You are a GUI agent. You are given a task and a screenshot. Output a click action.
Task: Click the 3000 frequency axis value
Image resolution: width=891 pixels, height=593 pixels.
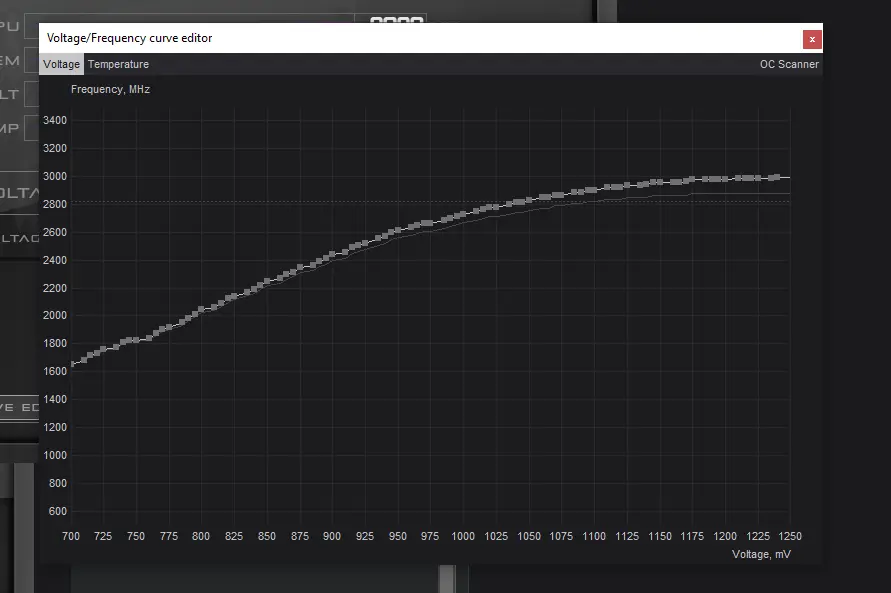(x=55, y=176)
